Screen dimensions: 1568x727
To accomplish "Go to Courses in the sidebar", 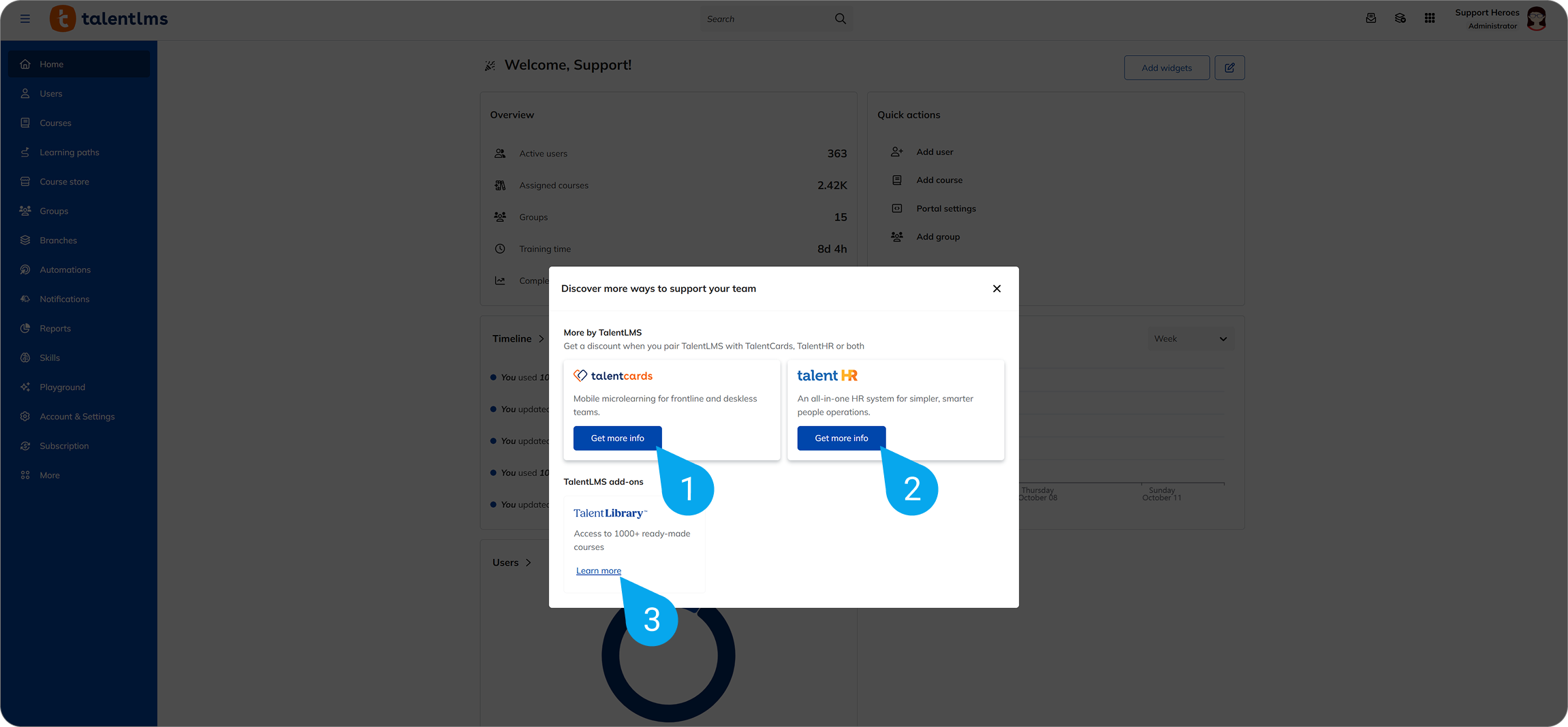I will 79,123.
